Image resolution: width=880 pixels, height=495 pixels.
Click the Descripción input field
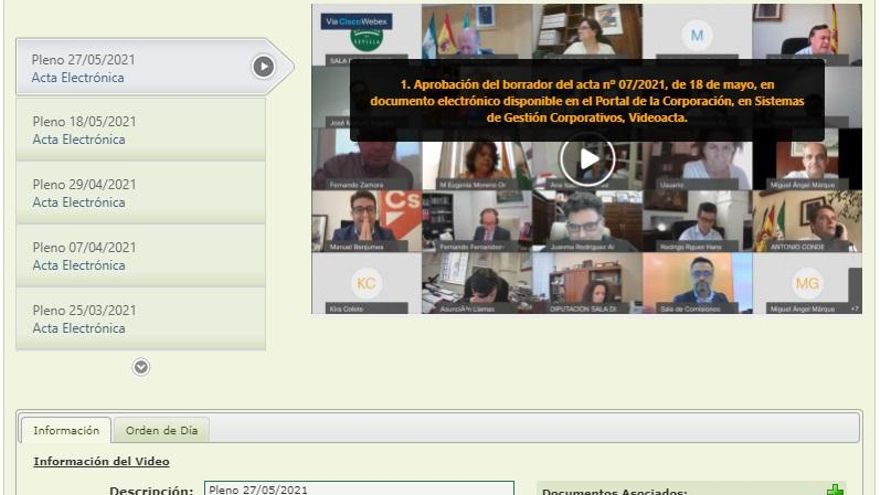359,489
